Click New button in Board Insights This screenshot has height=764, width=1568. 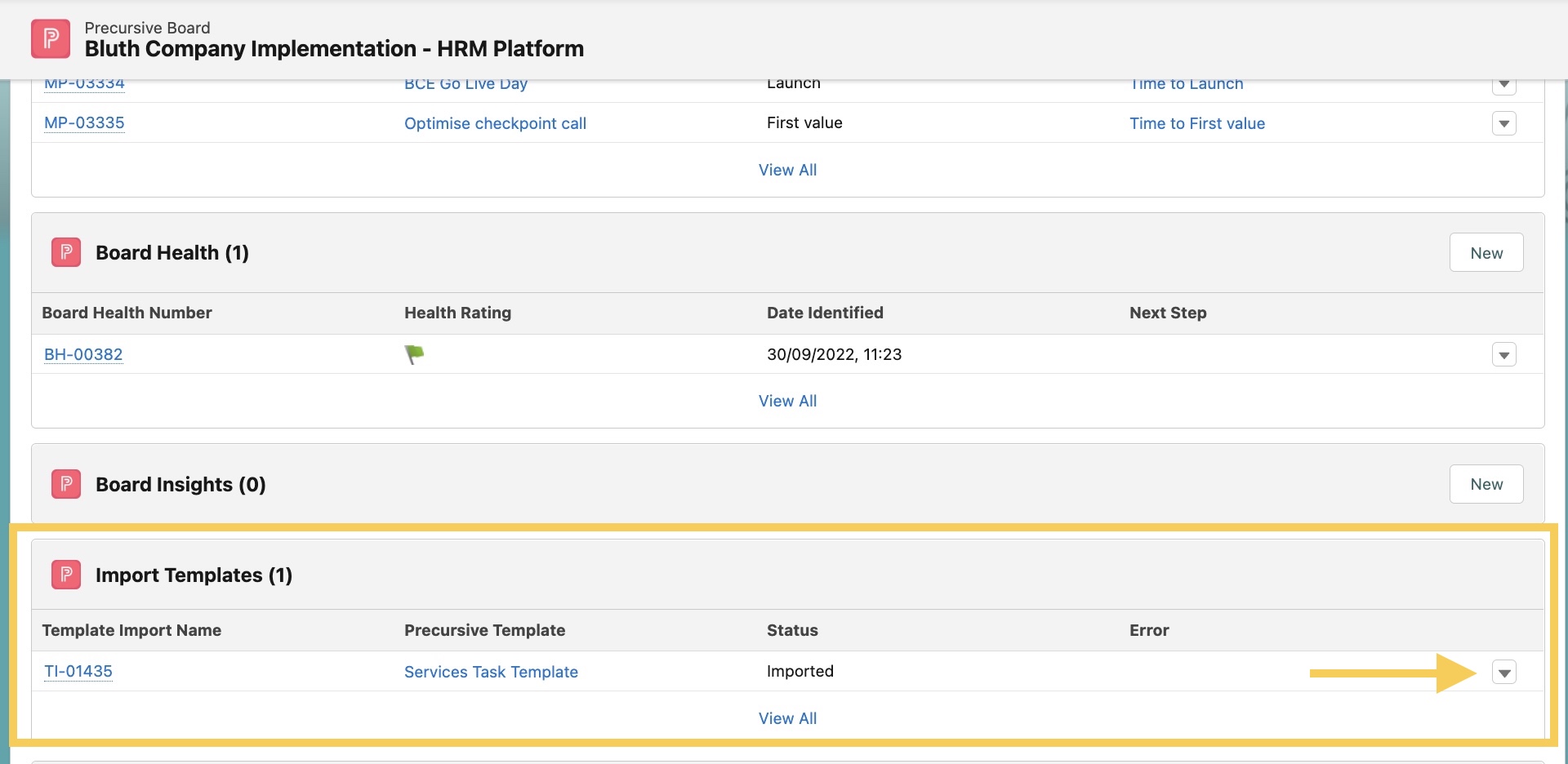(x=1486, y=484)
